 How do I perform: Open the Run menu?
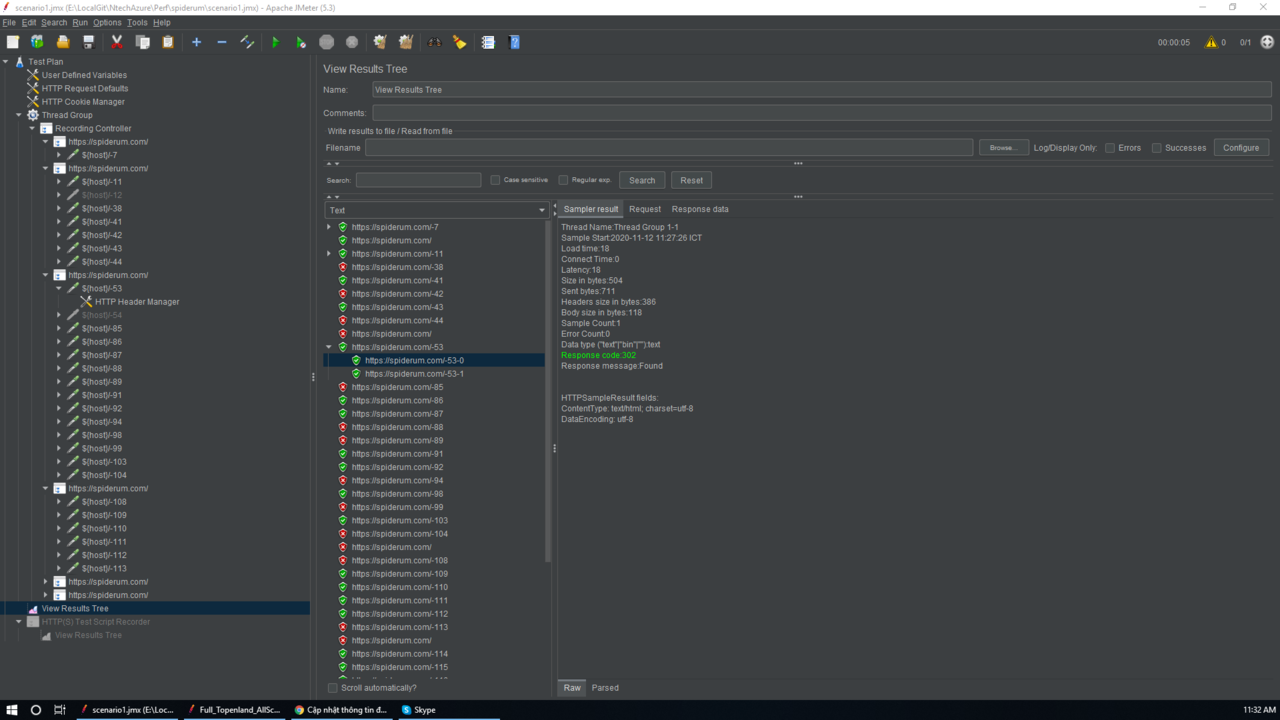(80, 22)
